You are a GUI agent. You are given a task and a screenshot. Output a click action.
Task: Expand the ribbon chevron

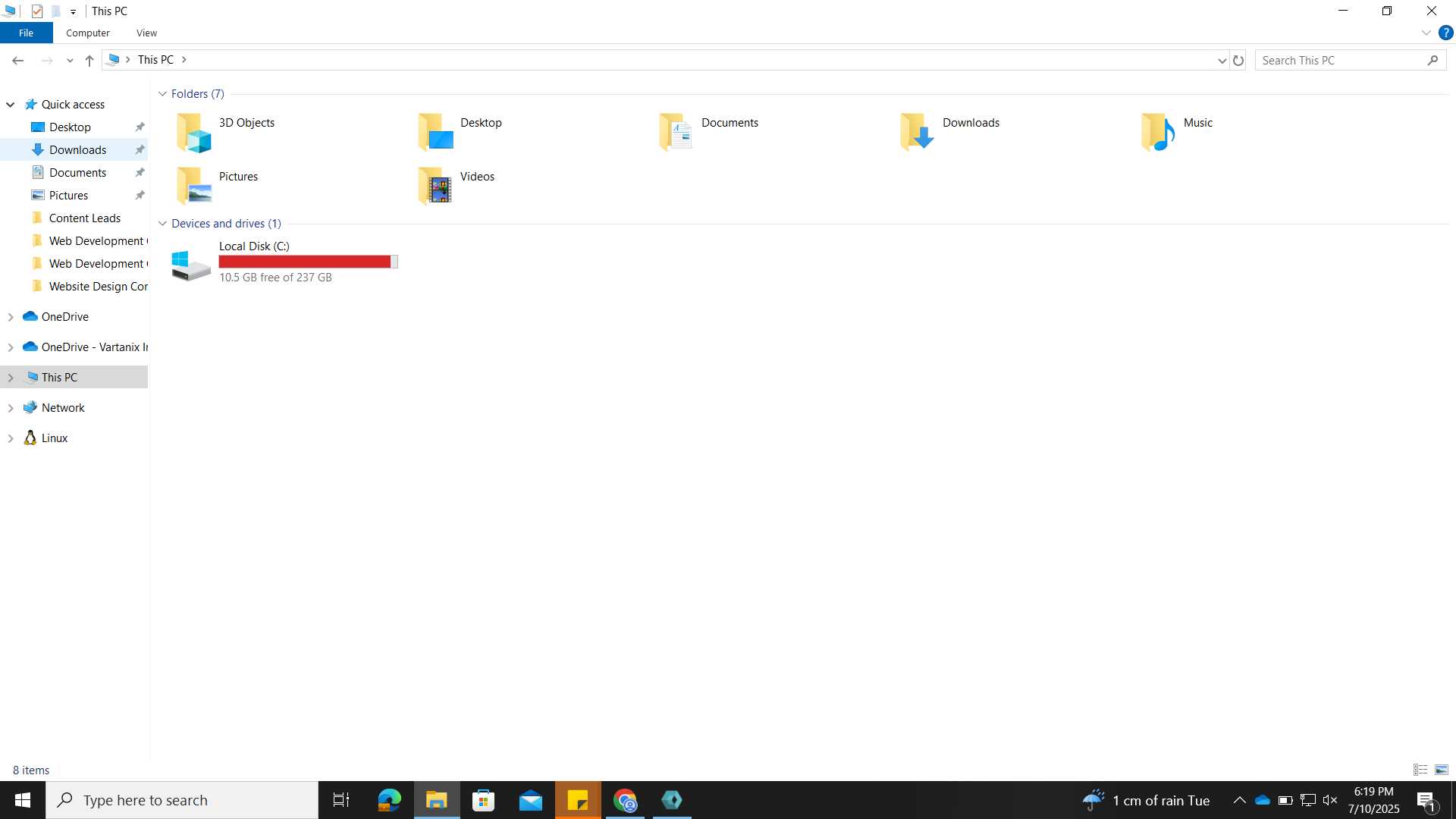click(x=1426, y=33)
